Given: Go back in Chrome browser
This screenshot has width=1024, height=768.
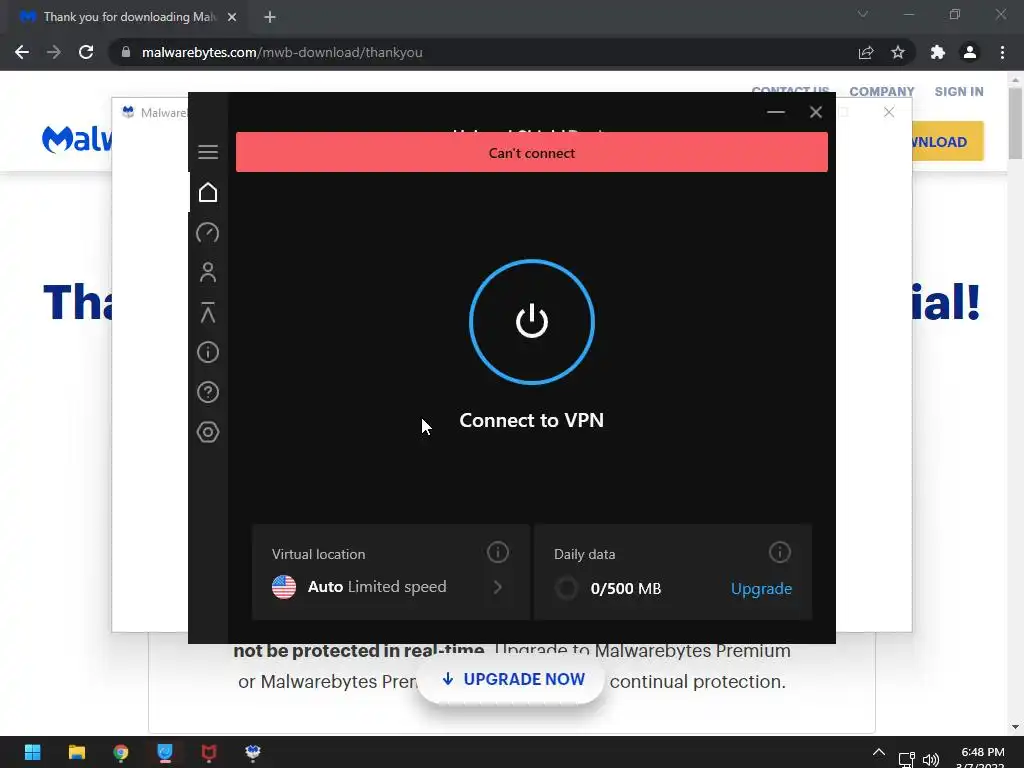Looking at the screenshot, I should (x=22, y=52).
